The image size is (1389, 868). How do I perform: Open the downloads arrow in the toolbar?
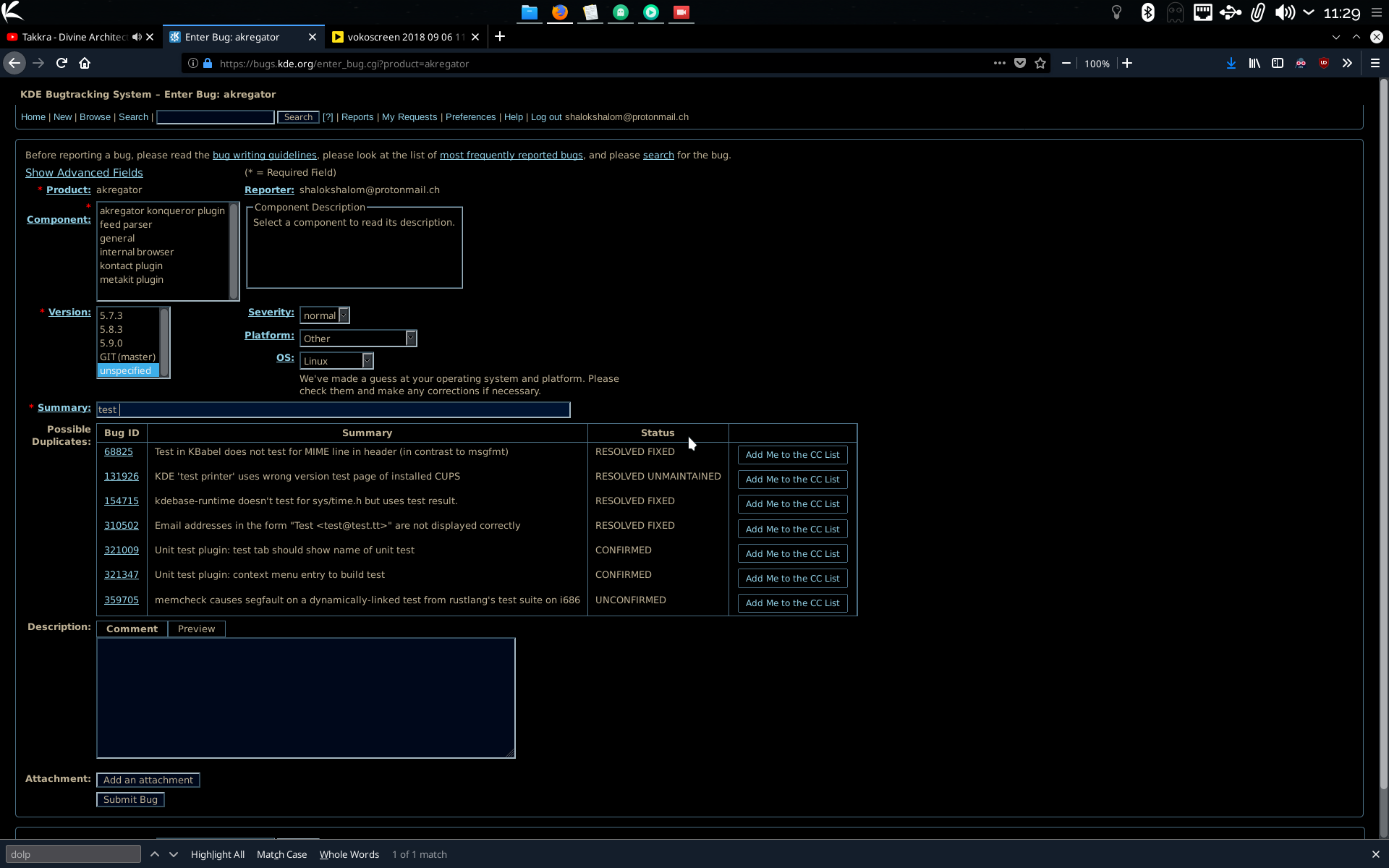(x=1231, y=63)
